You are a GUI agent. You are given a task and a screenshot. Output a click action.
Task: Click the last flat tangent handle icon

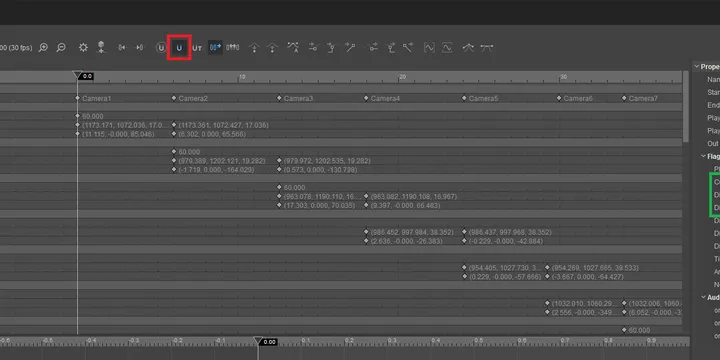pos(487,47)
